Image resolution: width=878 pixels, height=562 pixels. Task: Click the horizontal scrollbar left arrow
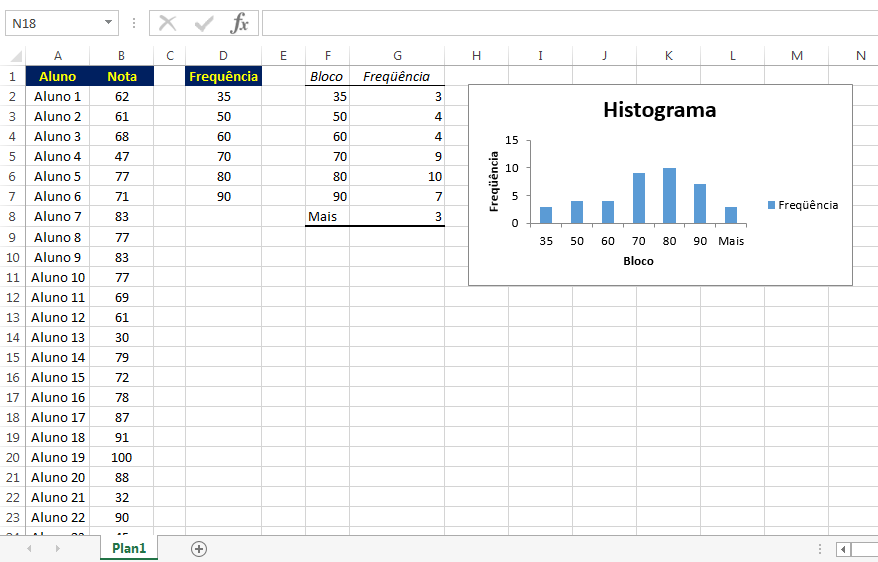pos(844,548)
